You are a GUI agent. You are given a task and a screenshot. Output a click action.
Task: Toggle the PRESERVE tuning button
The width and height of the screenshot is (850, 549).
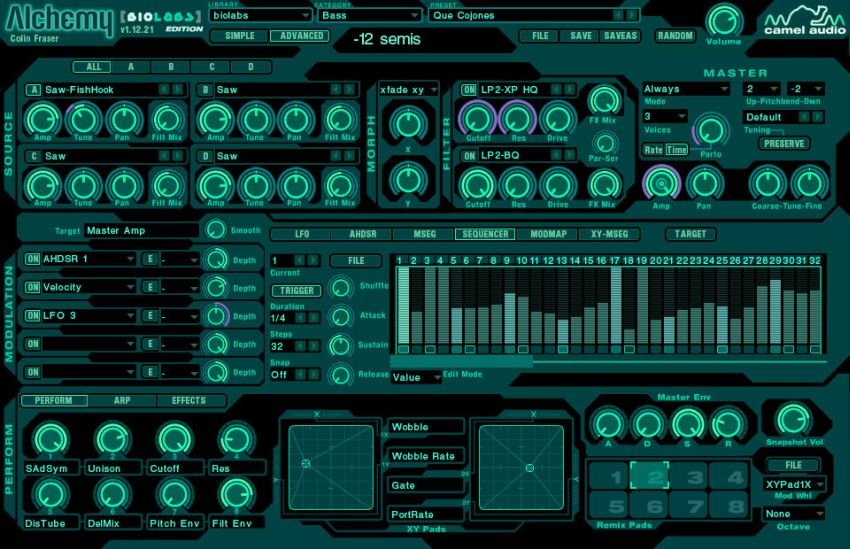[784, 144]
